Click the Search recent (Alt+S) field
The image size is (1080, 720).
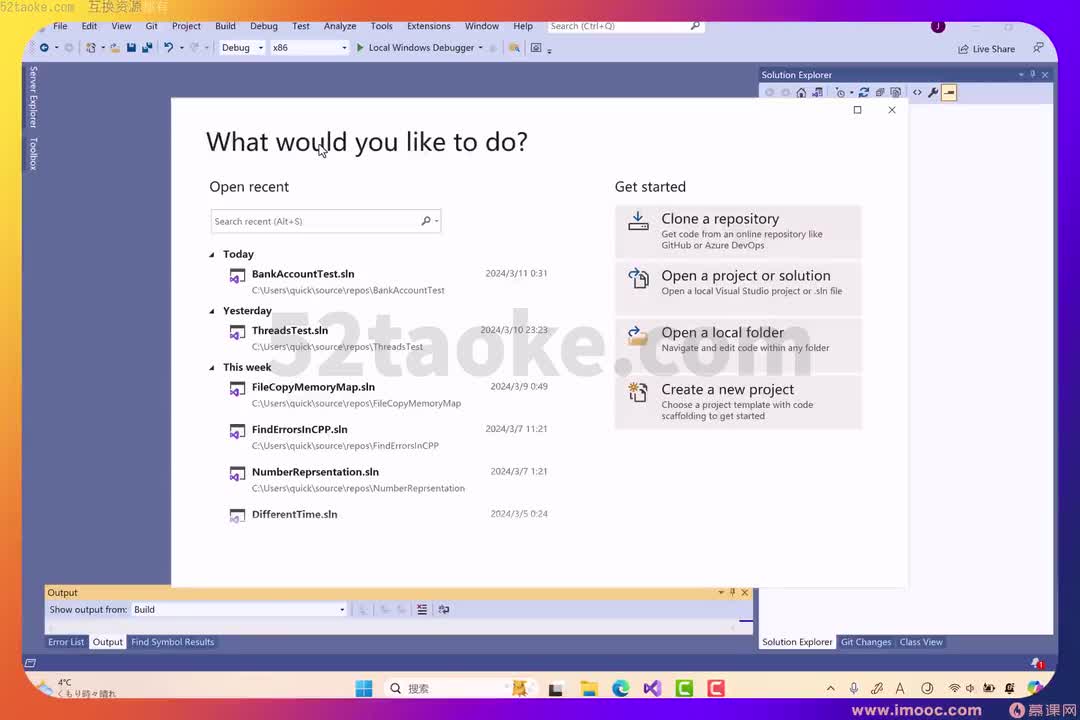click(x=325, y=221)
